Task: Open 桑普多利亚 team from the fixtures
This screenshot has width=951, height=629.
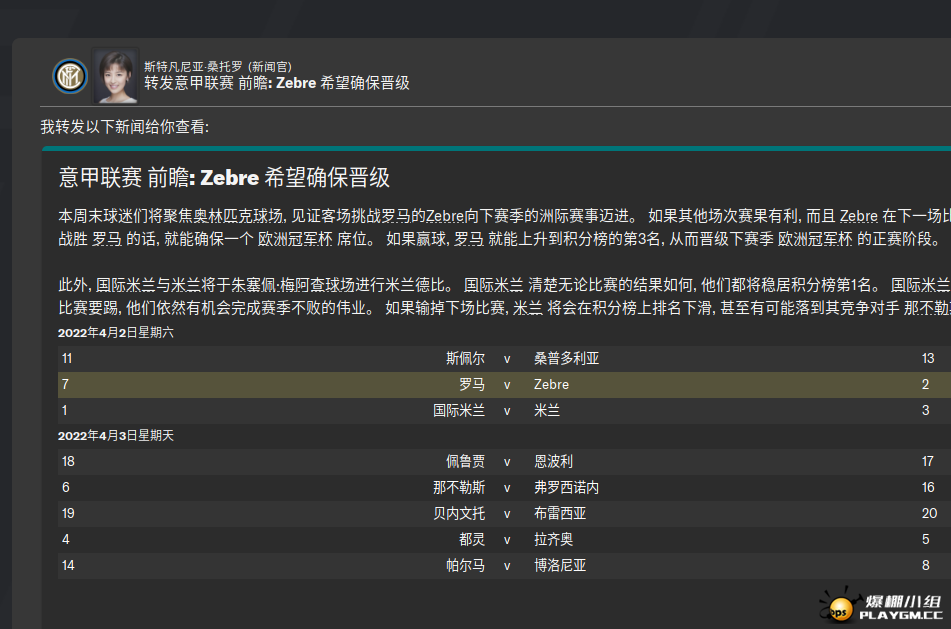Action: coord(566,358)
